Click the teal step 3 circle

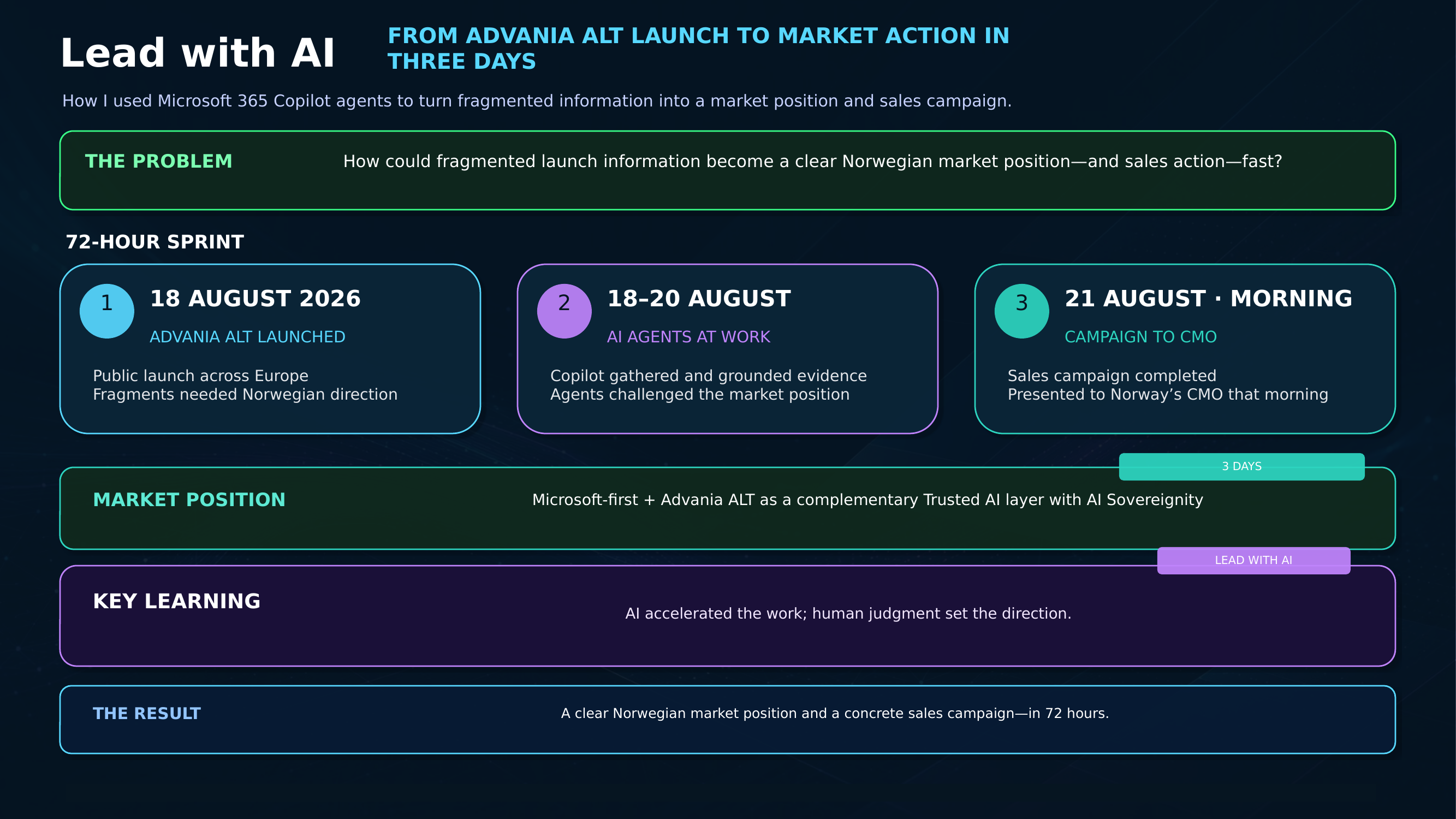1021,311
